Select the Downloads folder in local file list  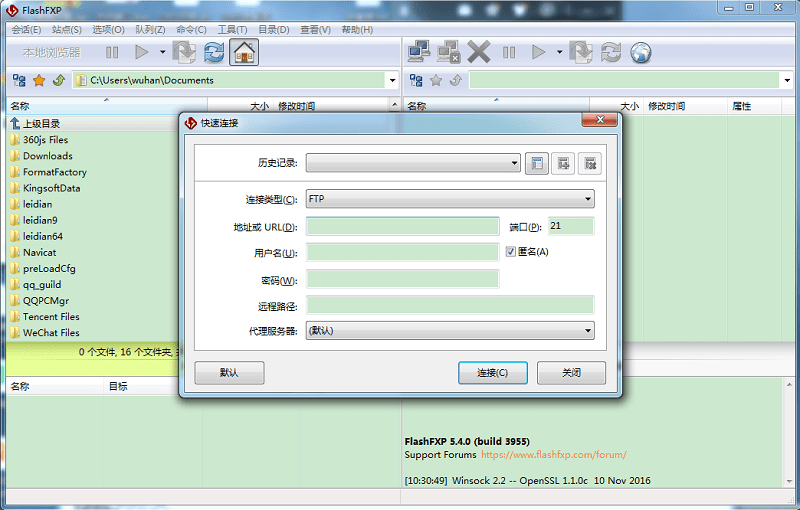tap(47, 156)
